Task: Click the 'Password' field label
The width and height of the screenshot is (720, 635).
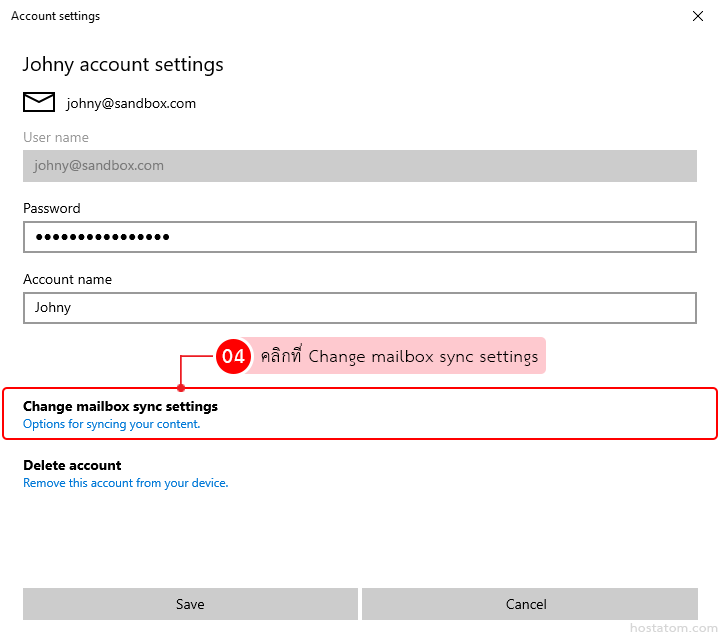Action: pyautogui.click(x=52, y=208)
